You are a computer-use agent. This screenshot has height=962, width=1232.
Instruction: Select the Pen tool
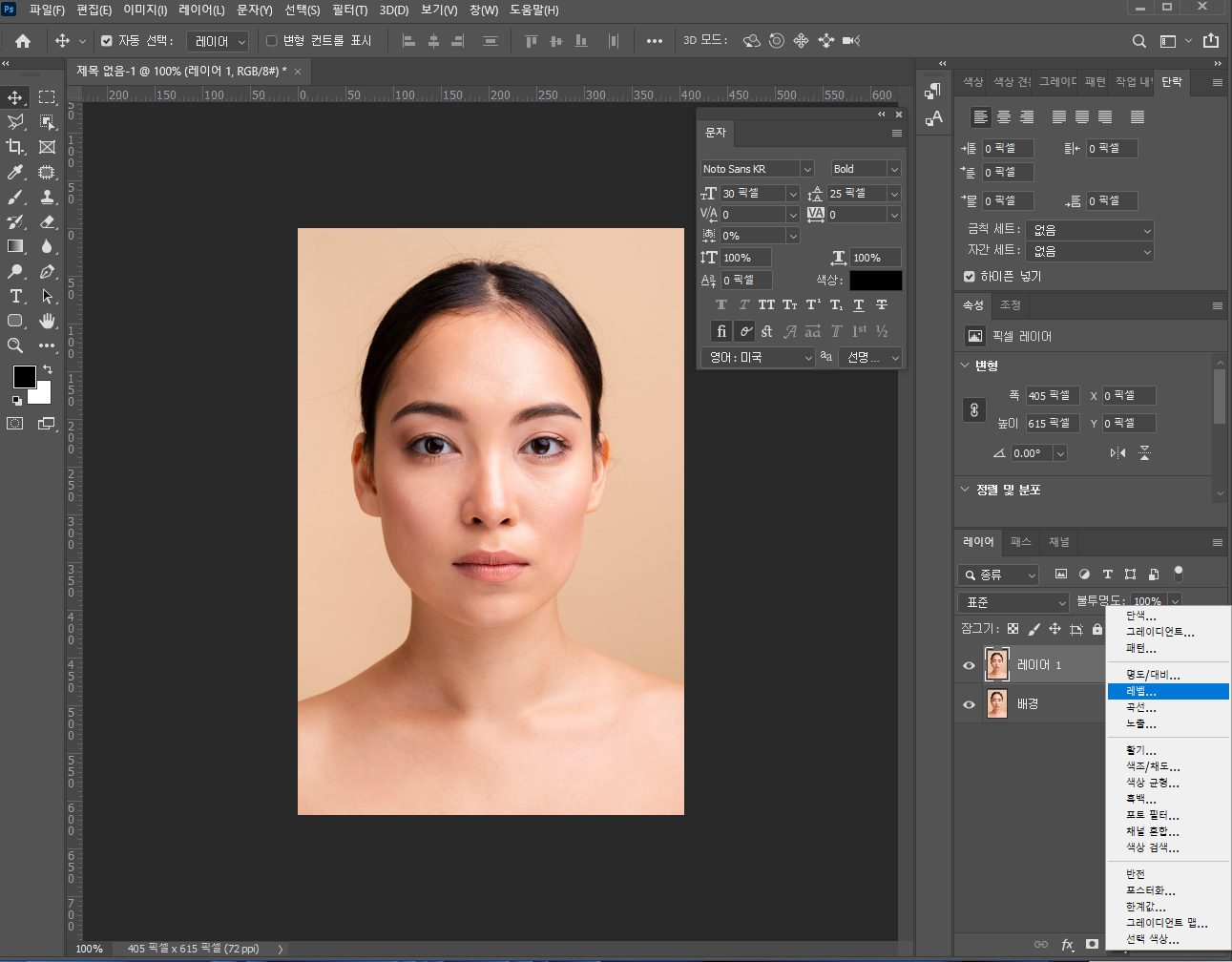click(x=47, y=271)
